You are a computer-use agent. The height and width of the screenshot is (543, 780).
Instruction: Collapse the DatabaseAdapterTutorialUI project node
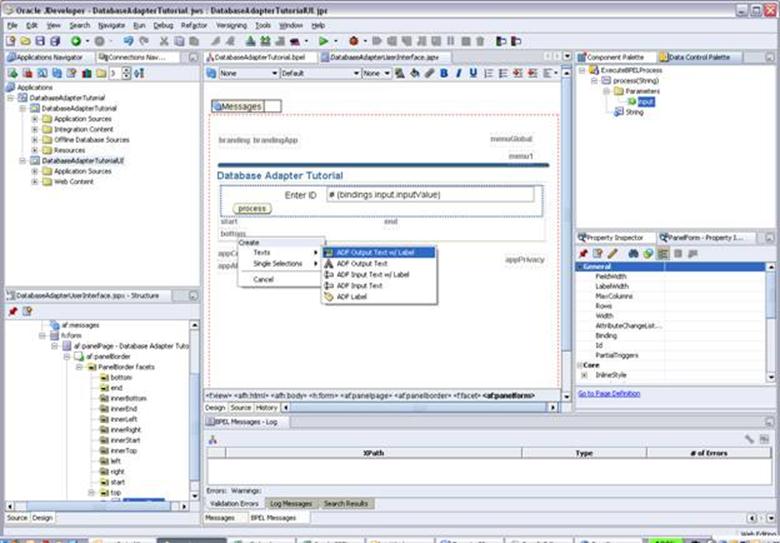[22, 161]
